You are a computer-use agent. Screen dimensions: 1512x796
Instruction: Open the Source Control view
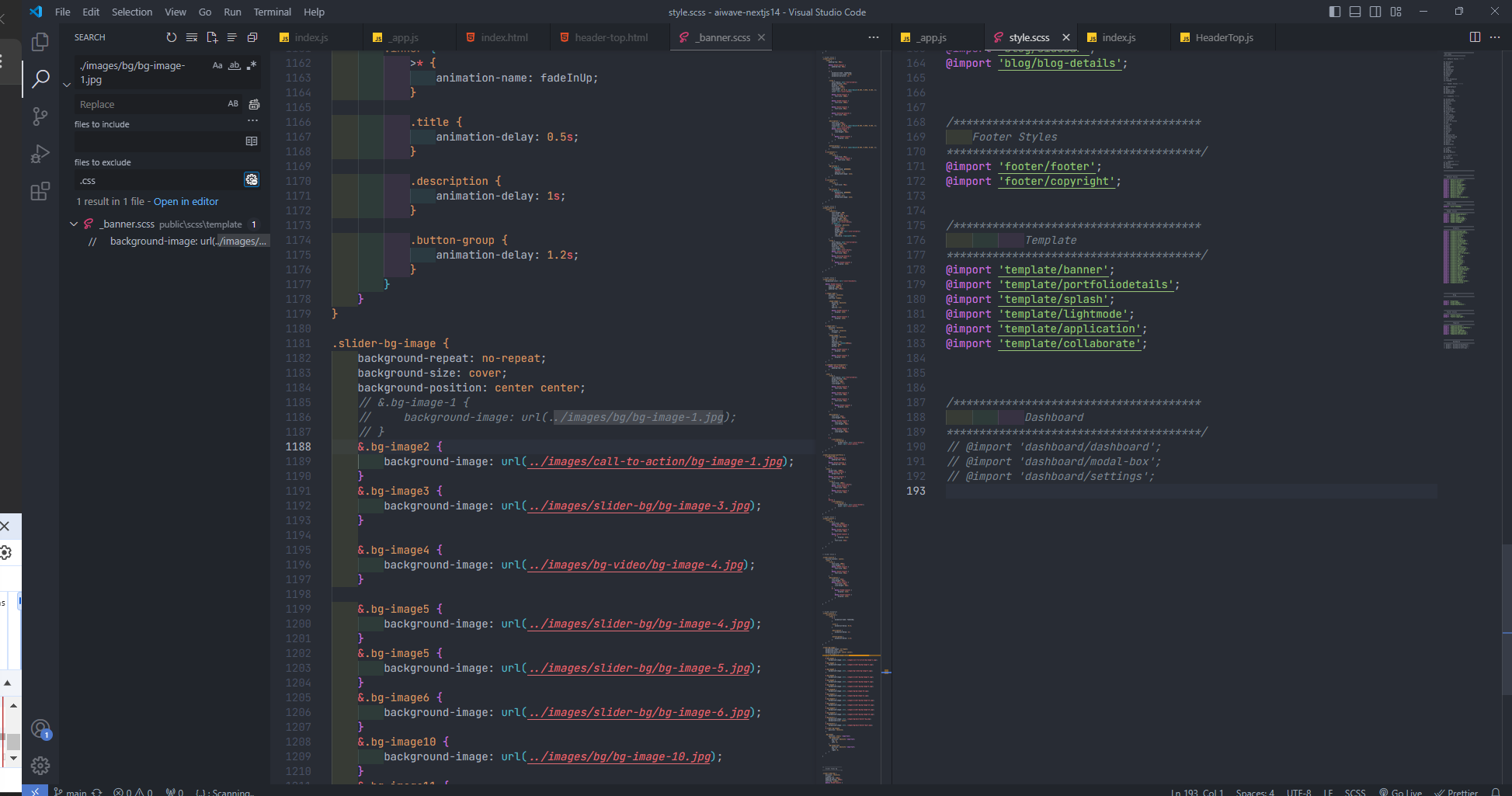[40, 116]
